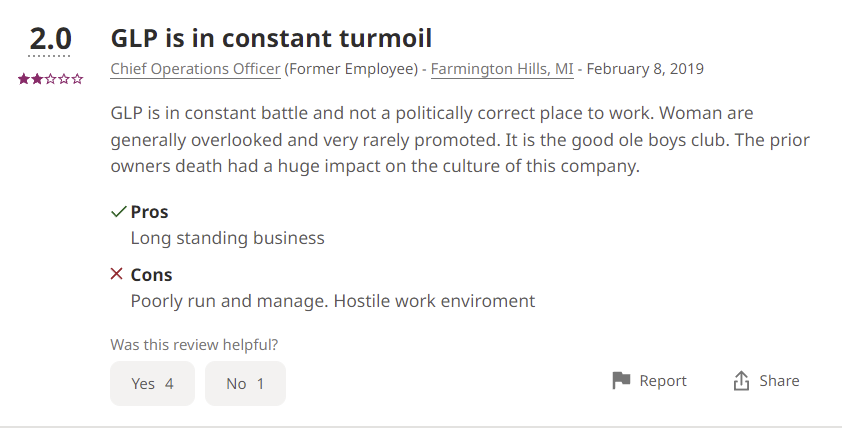This screenshot has height=438, width=842.
Task: Click the 2.0 overall rating number
Action: pyautogui.click(x=50, y=40)
